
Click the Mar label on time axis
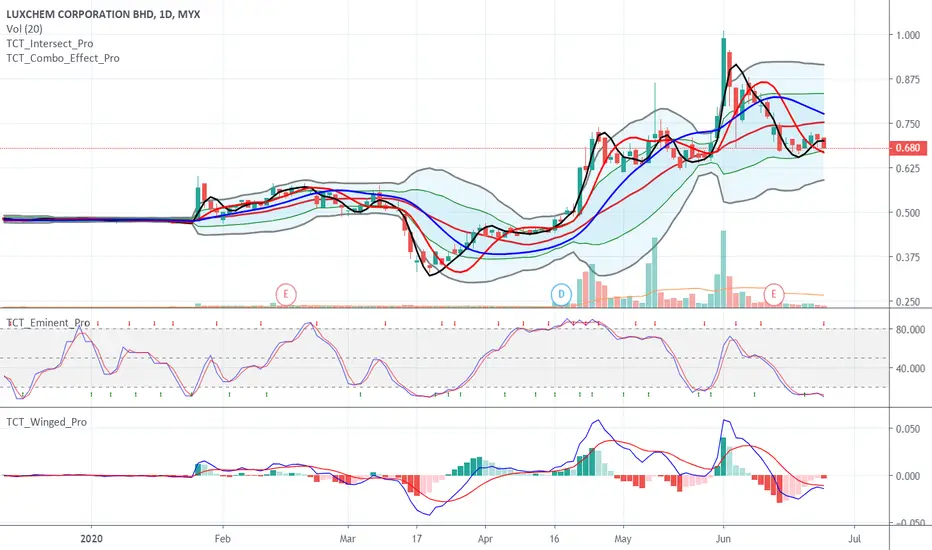[x=347, y=539]
